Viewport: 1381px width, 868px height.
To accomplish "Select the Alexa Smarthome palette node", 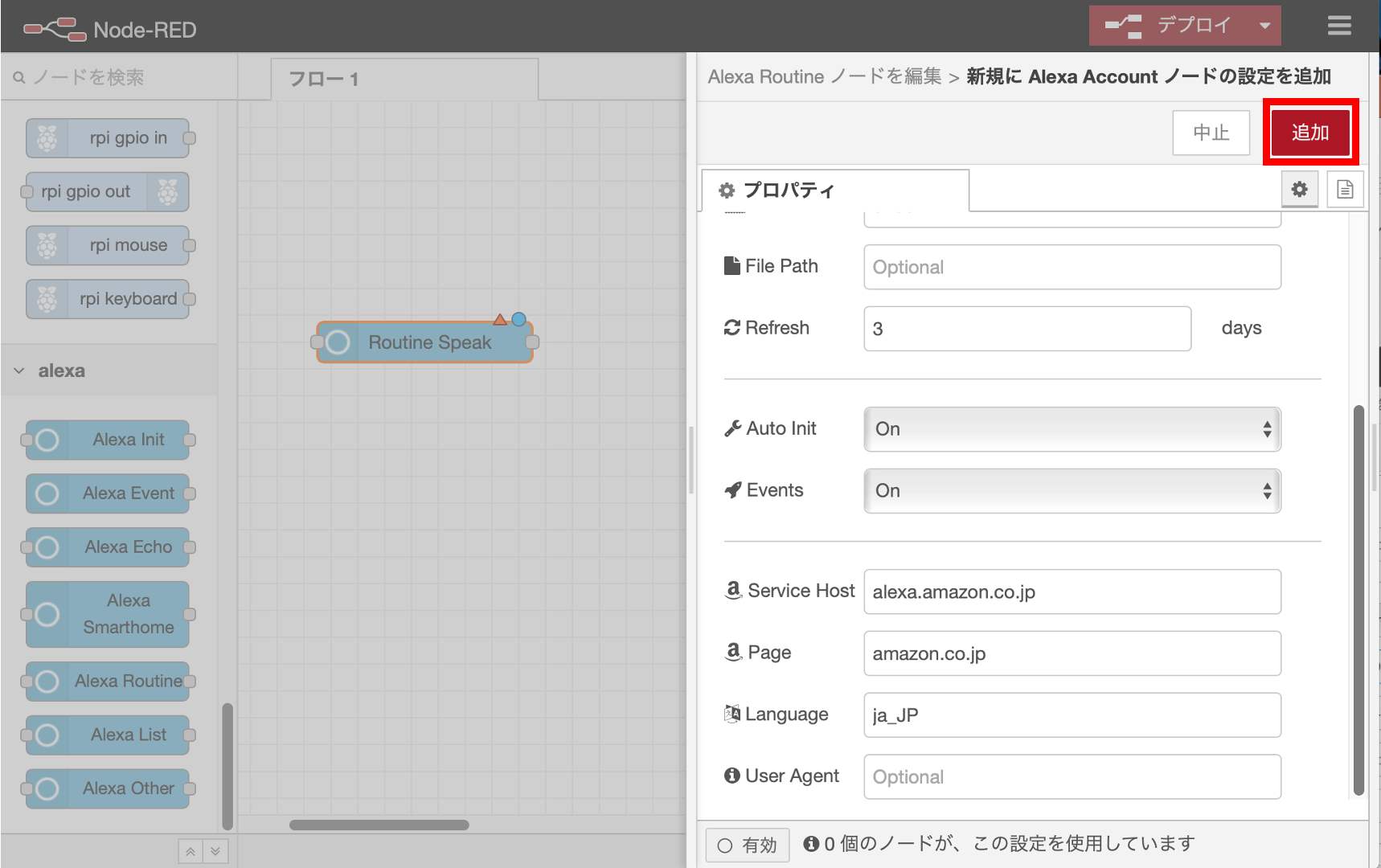I will (x=108, y=614).
